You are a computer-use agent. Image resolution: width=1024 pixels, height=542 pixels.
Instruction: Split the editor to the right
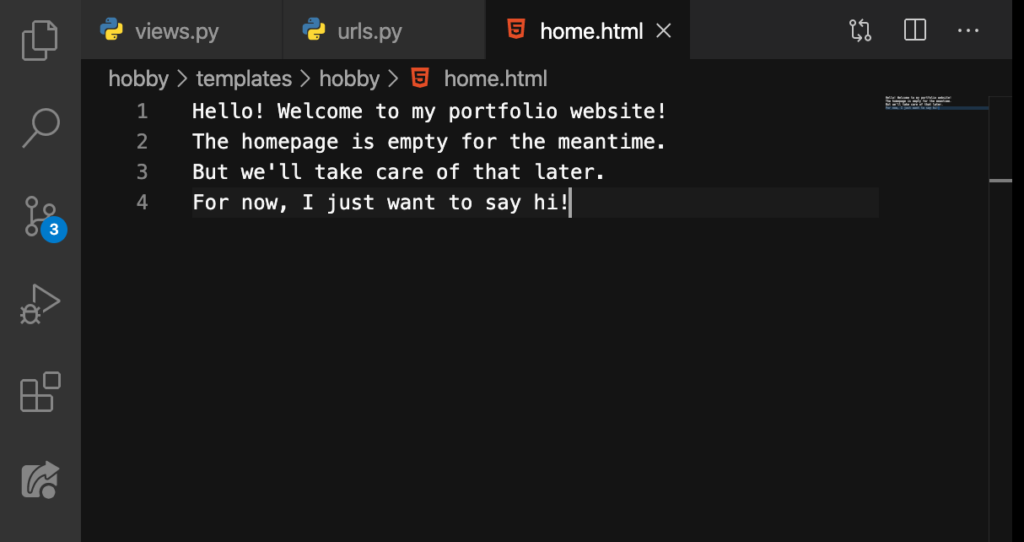tap(915, 30)
